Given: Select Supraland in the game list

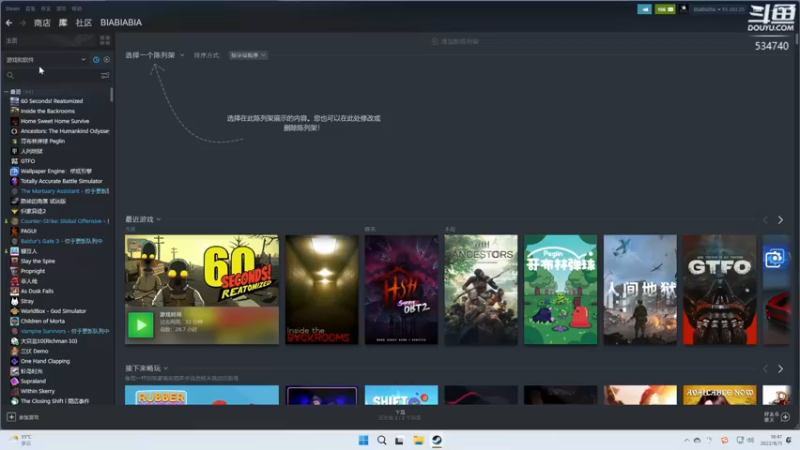Looking at the screenshot, I should 33,381.
